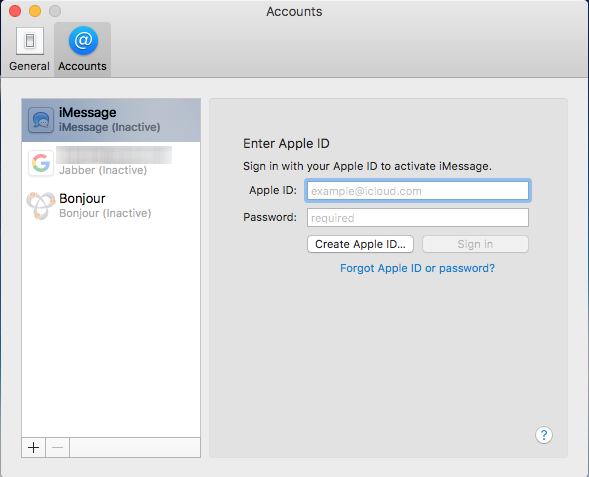
Task: Click the iMessage speech bubble icon
Action: click(41, 120)
